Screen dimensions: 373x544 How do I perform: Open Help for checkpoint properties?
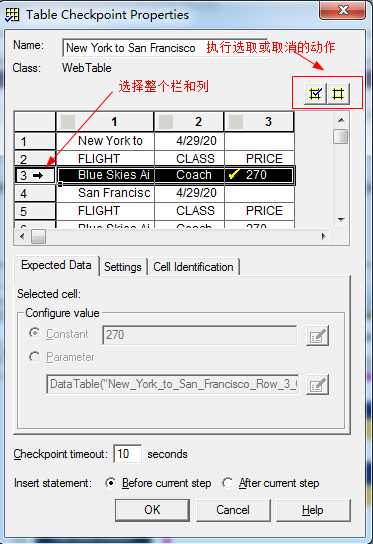pos(313,510)
